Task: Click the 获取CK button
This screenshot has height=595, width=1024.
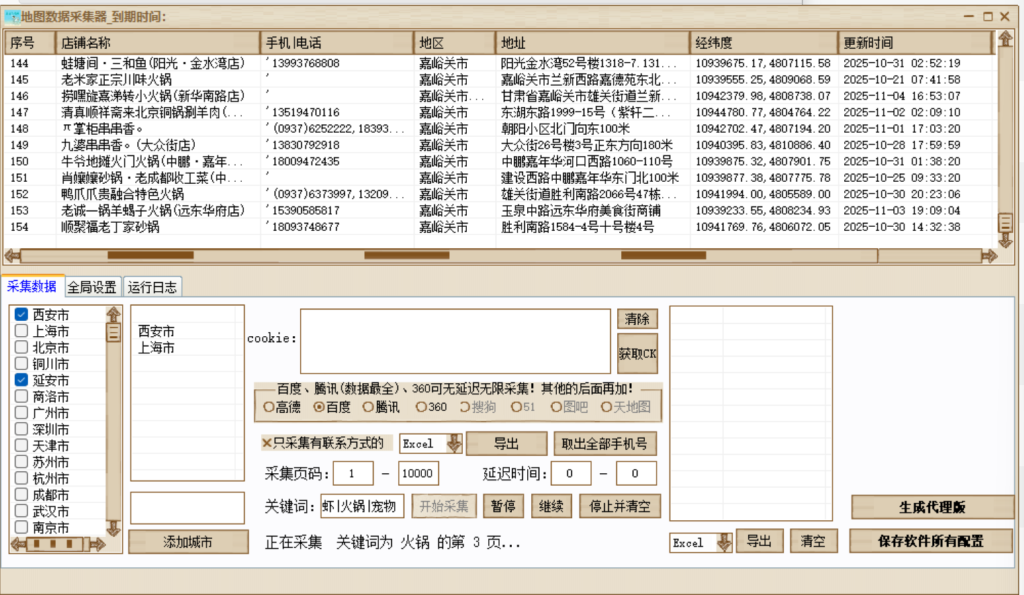Action: coord(637,352)
